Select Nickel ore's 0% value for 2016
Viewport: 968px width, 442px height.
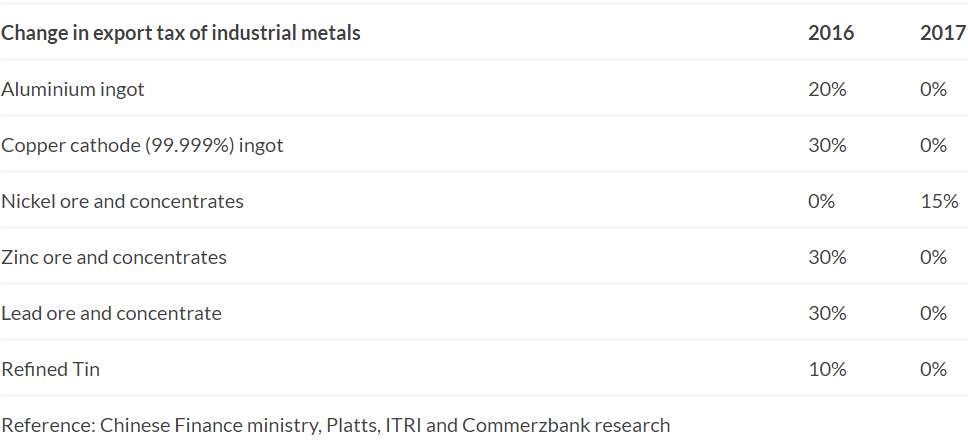pyautogui.click(x=821, y=201)
